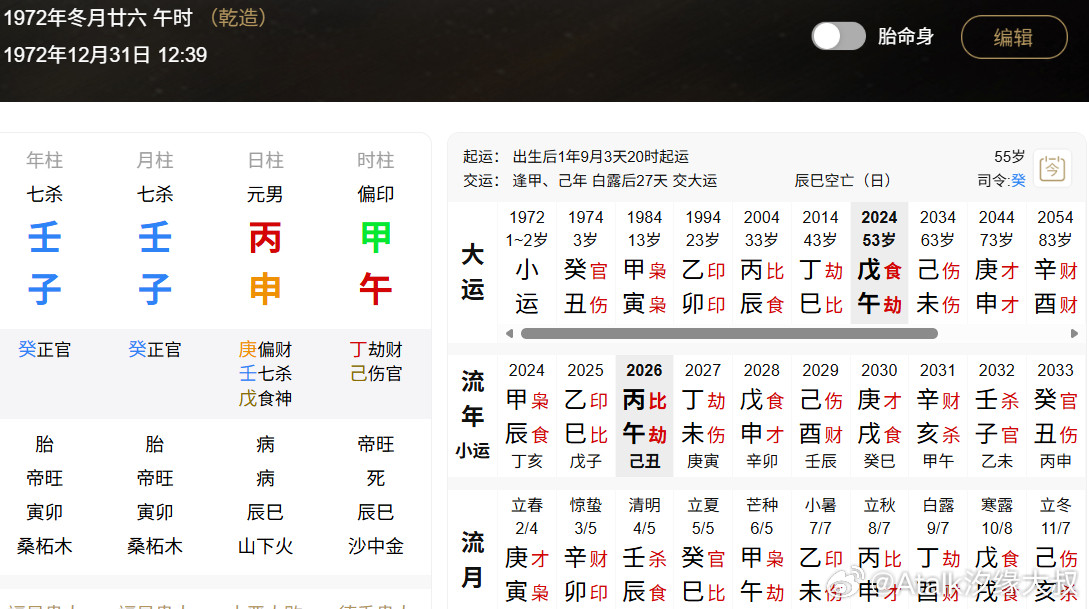Click hidden stem 壬七杀
This screenshot has width=1089, height=609.
point(265,374)
